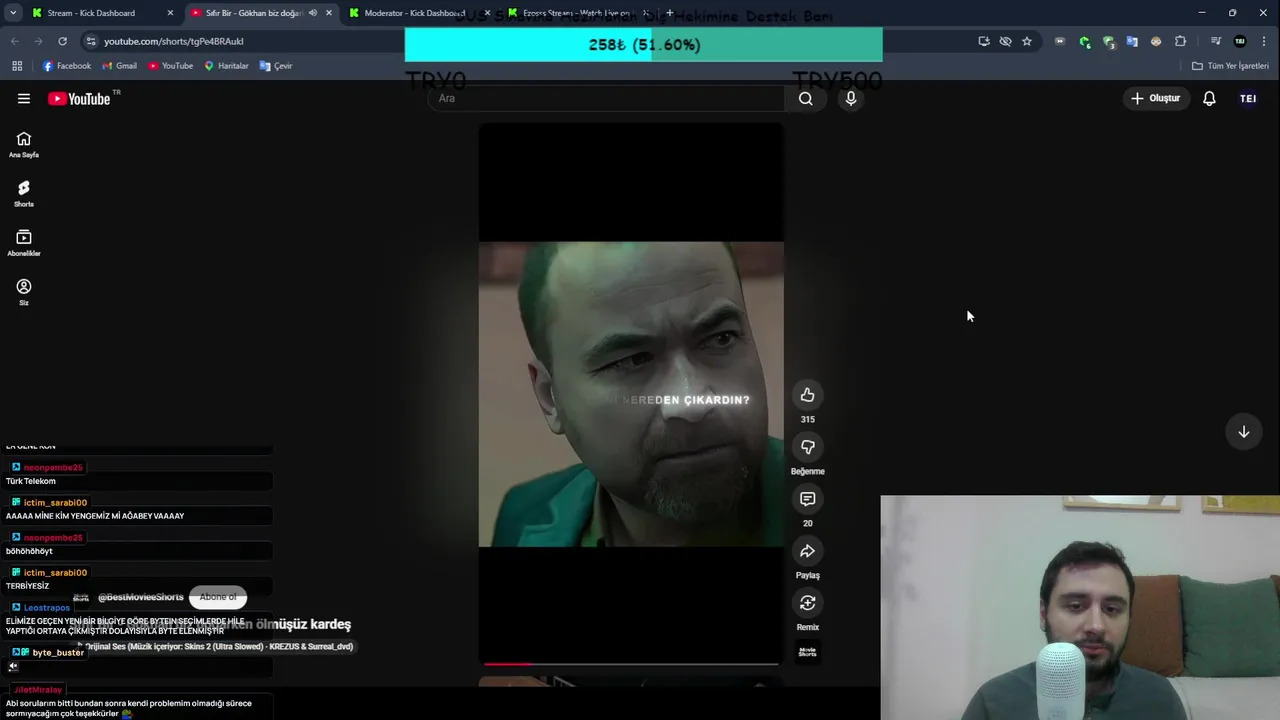Click chat username Leostrapos
Image resolution: width=1280 pixels, height=720 pixels.
point(47,607)
